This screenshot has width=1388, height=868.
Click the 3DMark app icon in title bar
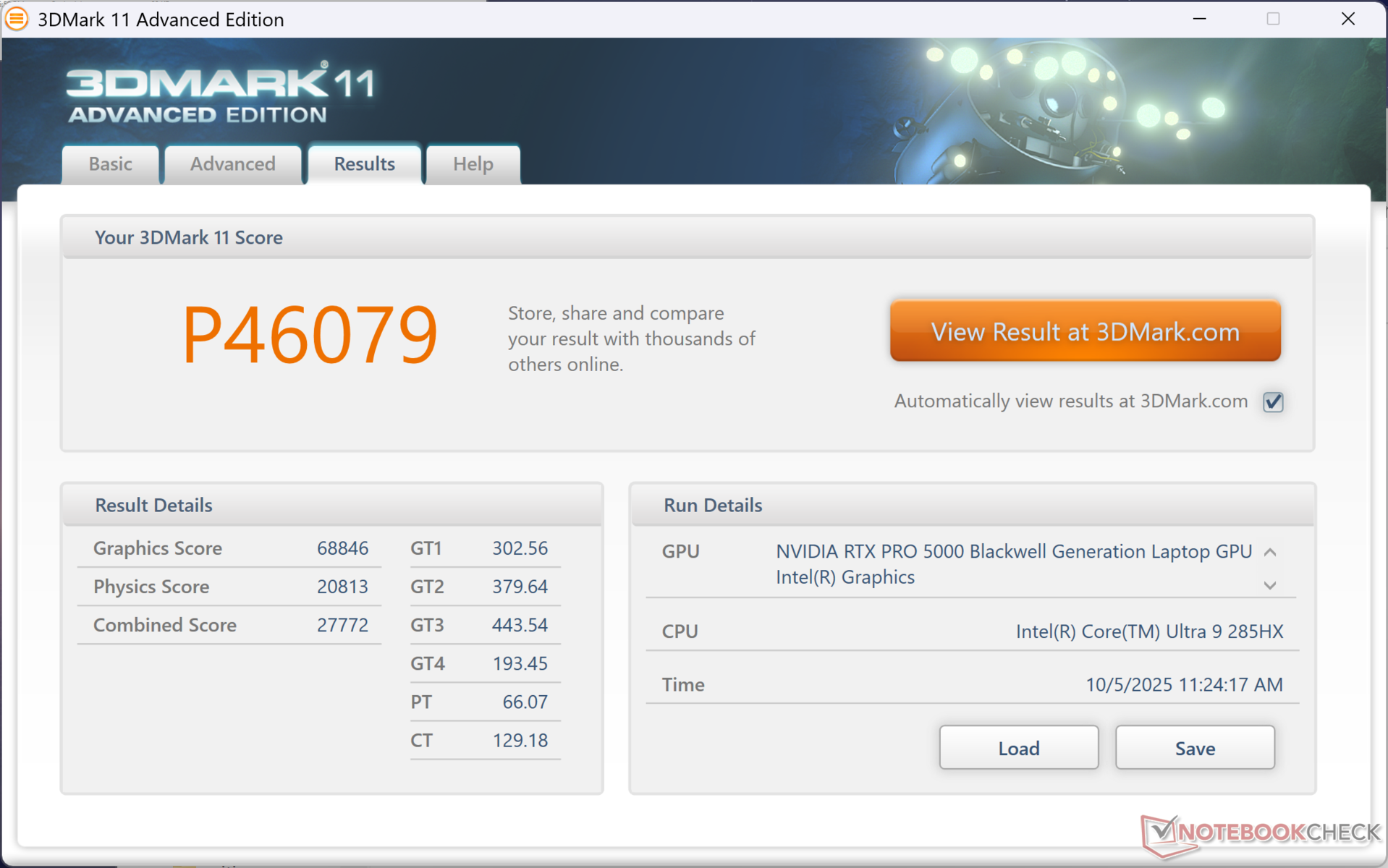(16, 19)
